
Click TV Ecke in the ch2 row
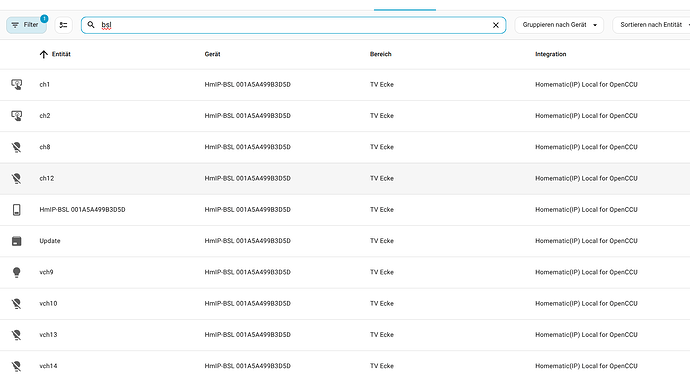pyautogui.click(x=382, y=116)
